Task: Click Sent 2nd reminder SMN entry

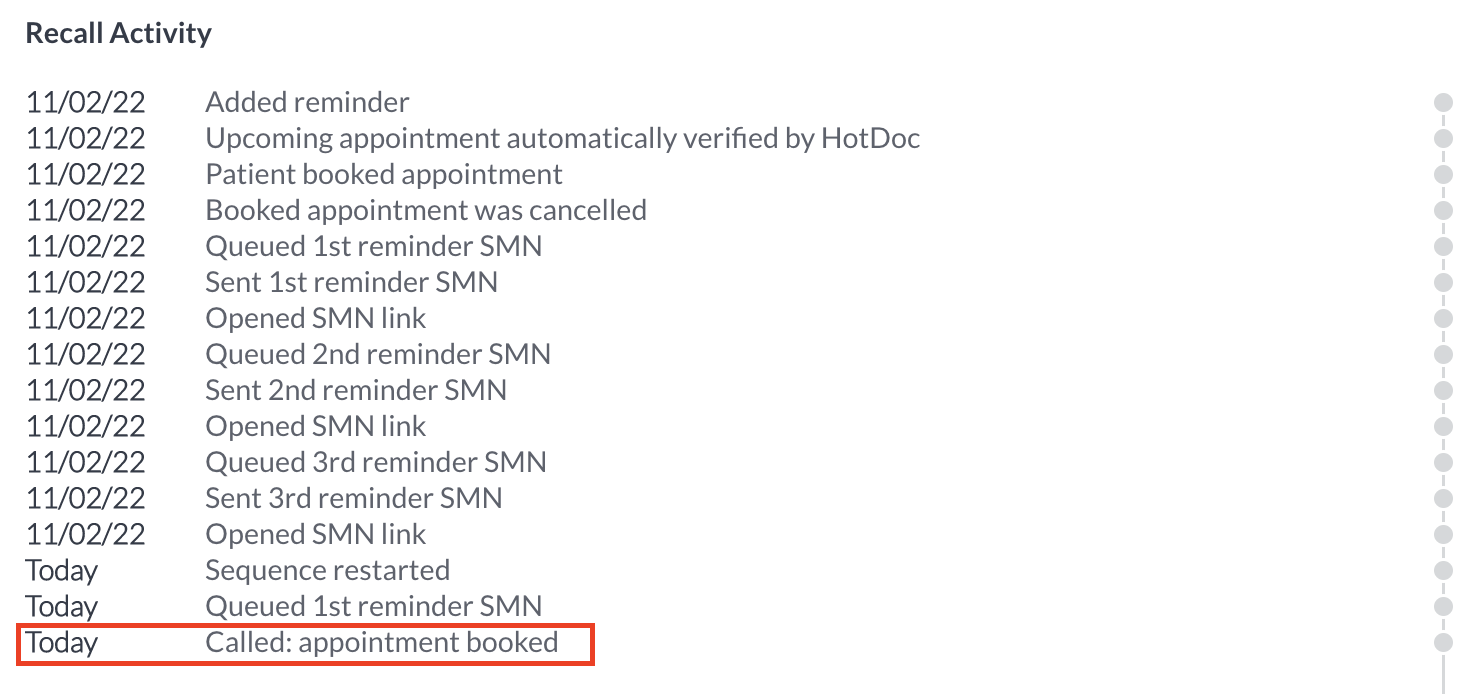Action: pos(356,390)
